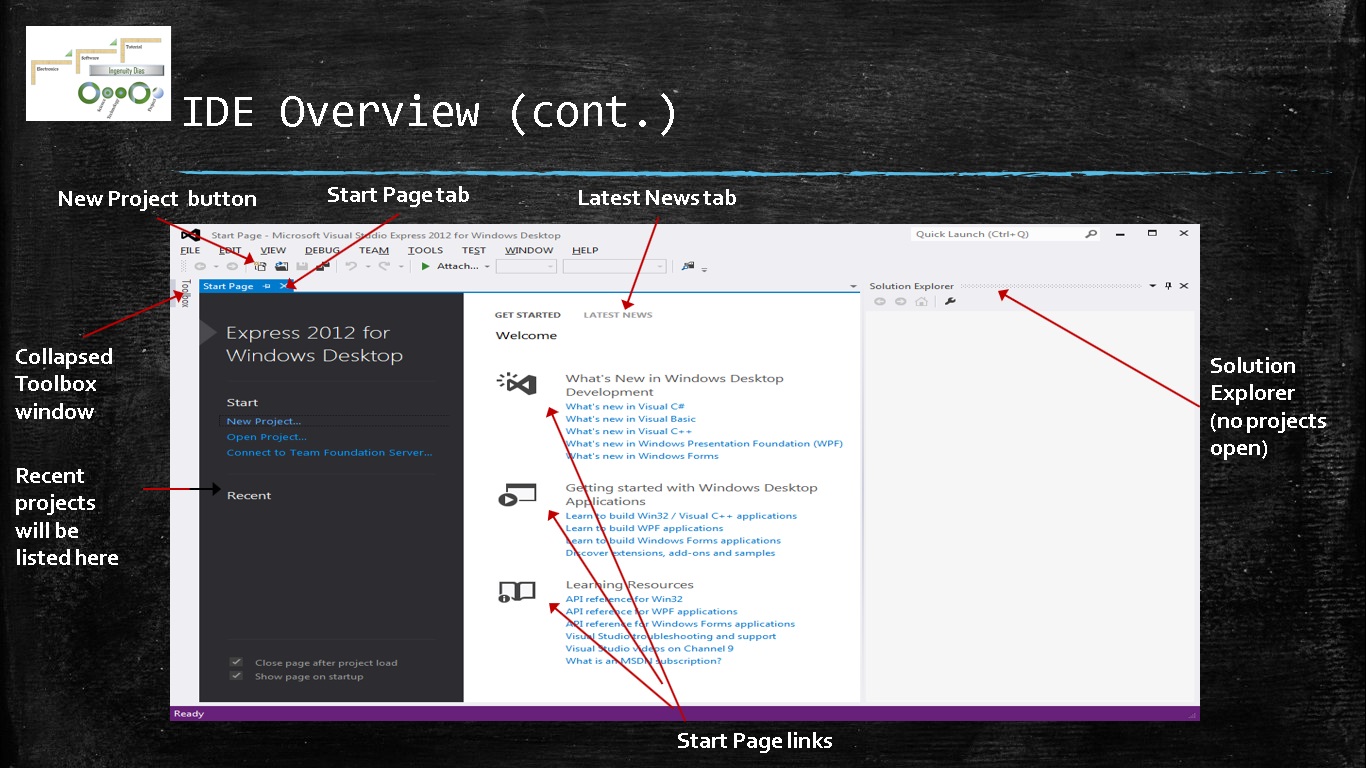
Task: Click the Navigate Forward toolbar arrow
Action: [232, 266]
